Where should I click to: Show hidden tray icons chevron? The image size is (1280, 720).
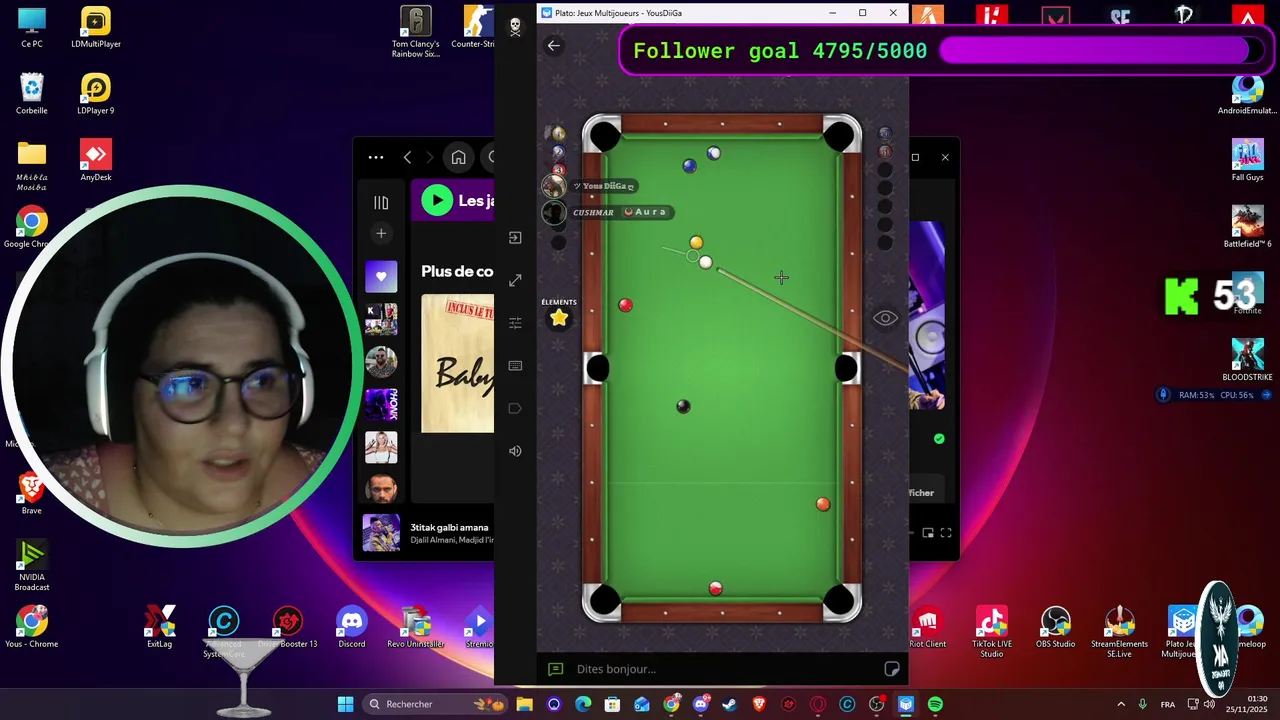tap(1121, 704)
